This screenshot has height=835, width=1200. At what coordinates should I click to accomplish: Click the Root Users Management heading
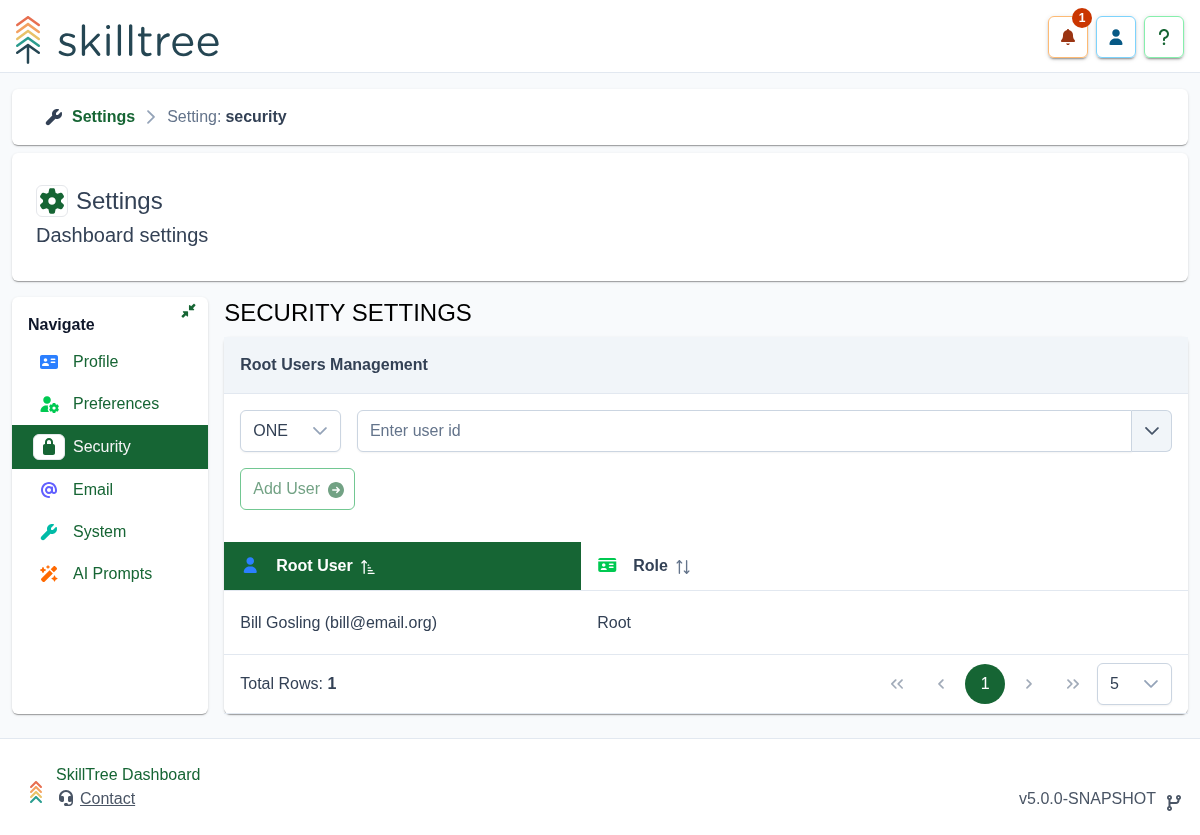coord(334,365)
